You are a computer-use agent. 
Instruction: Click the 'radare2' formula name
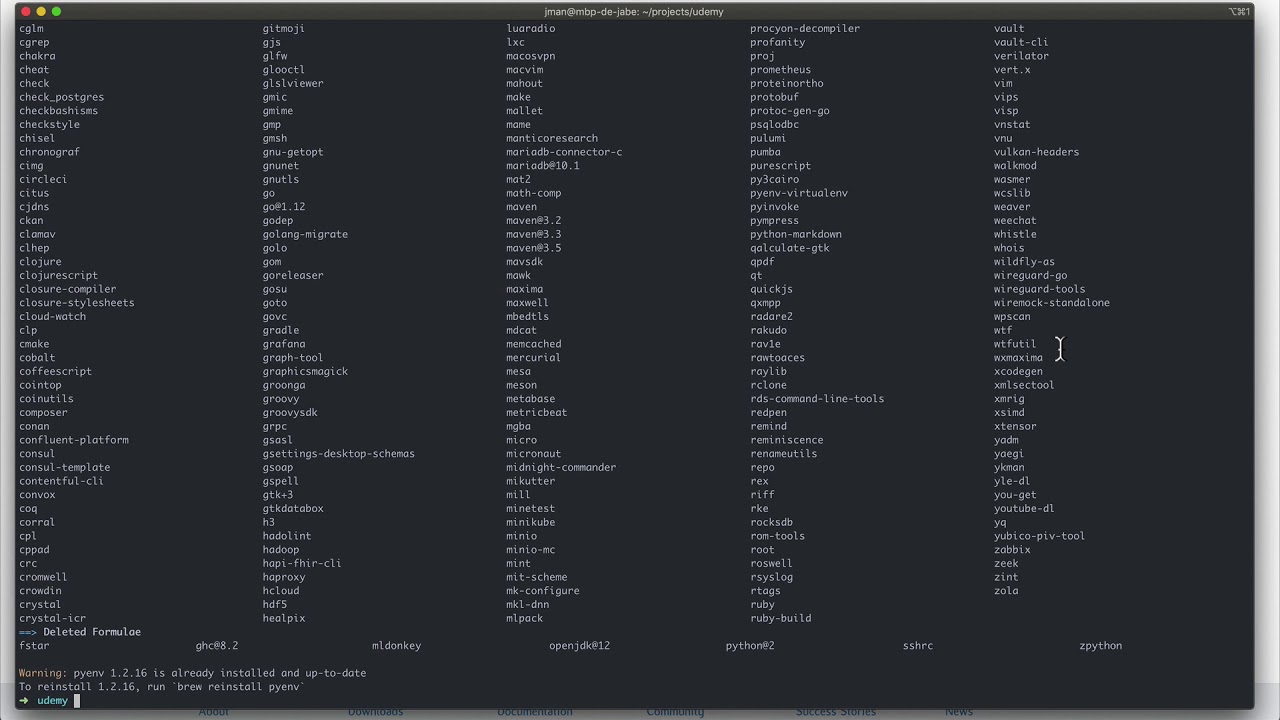(x=771, y=317)
